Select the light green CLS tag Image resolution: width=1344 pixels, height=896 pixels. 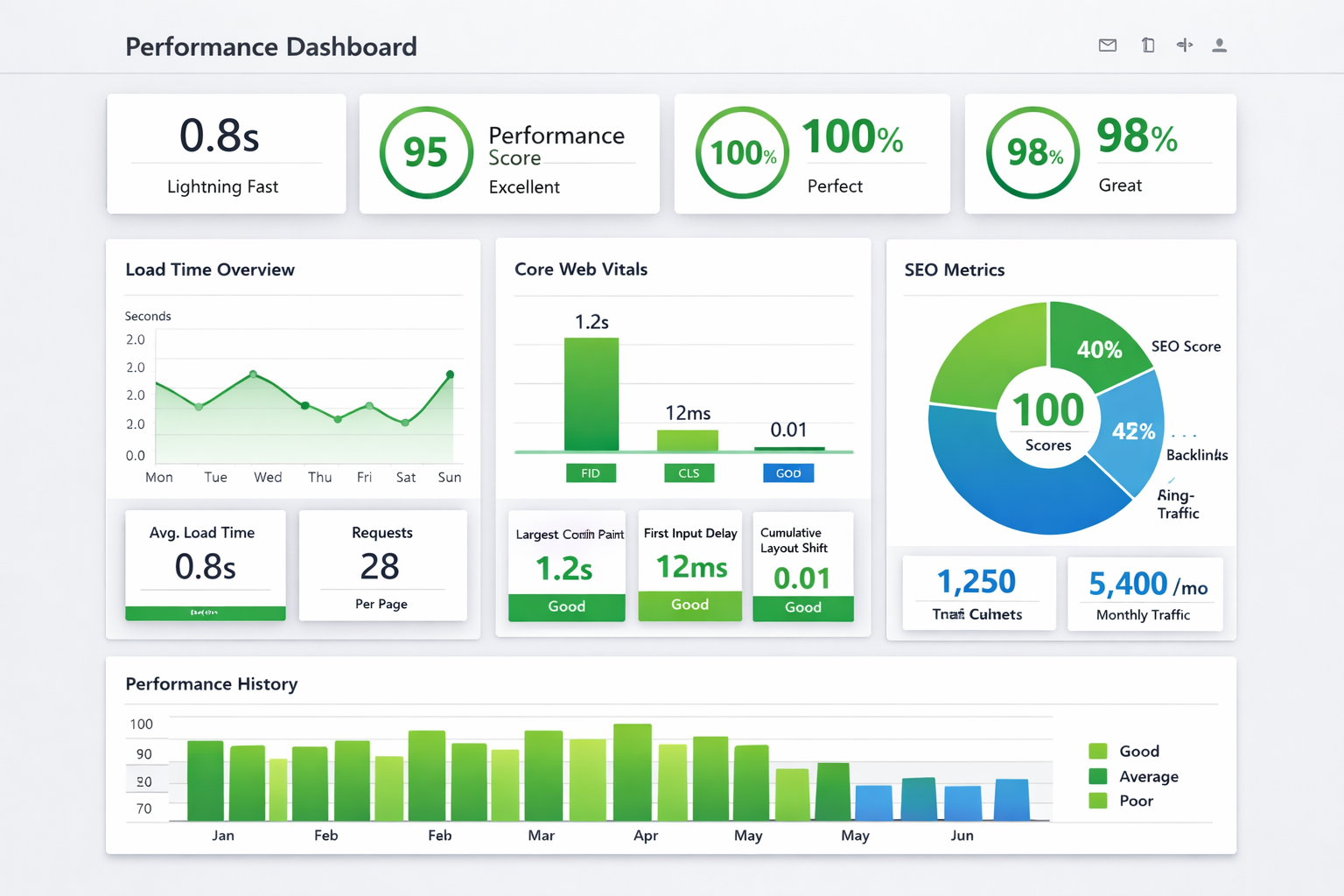(689, 473)
